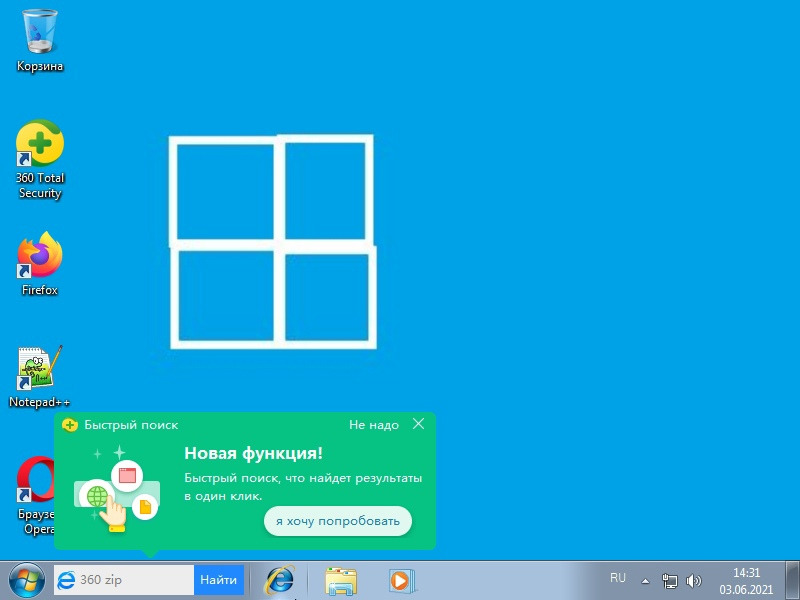Launch Windows Media Player from the taskbar
800x600 pixels.
click(x=400, y=580)
